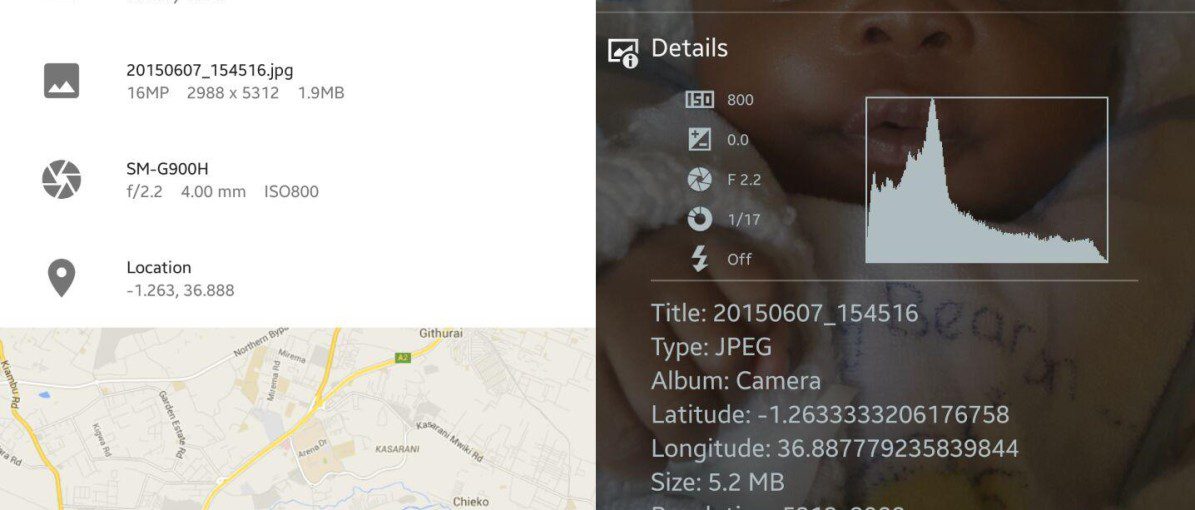Tap the ISO icon
The width and height of the screenshot is (1195, 510).
click(x=699, y=100)
